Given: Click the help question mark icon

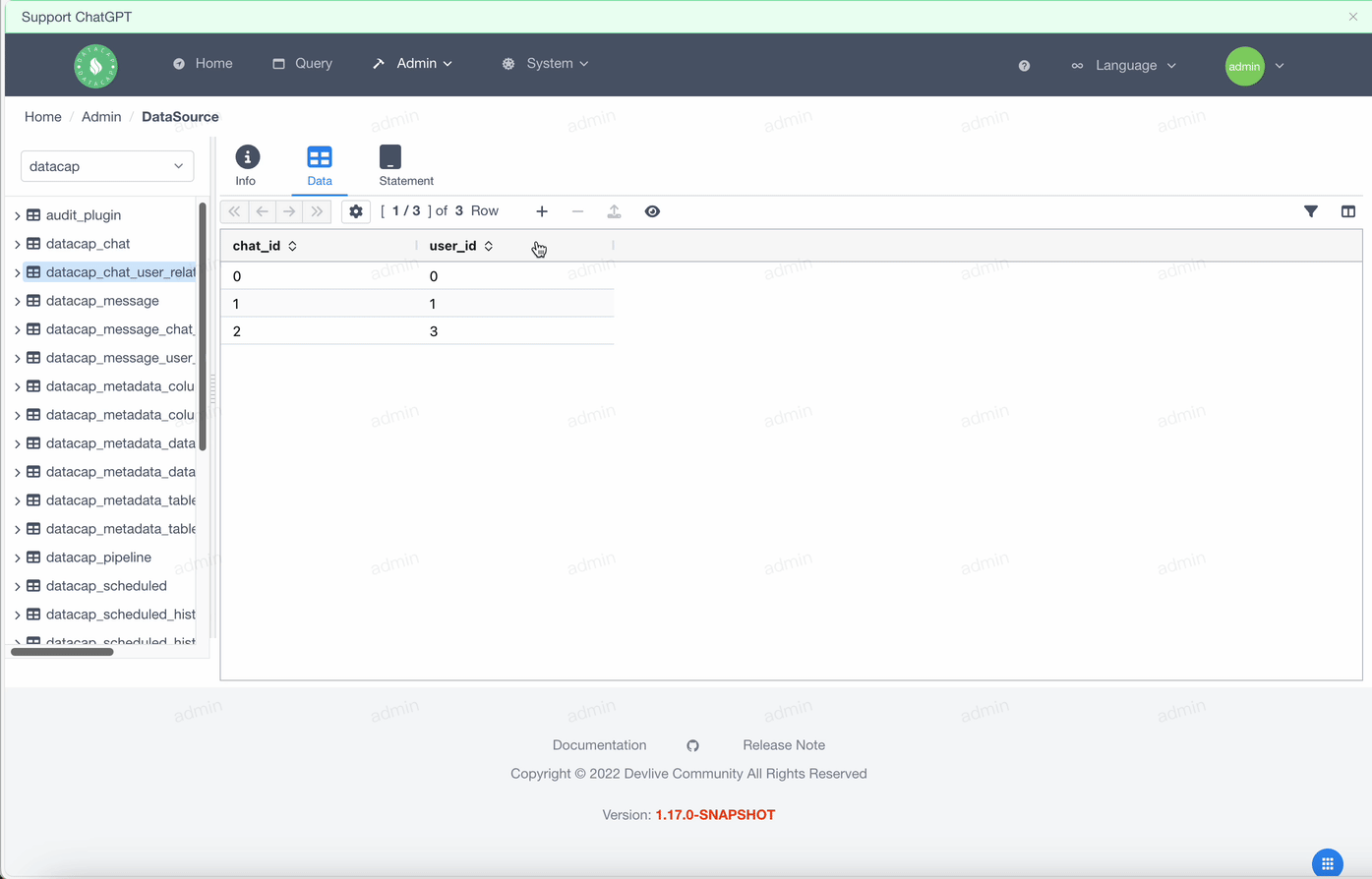Looking at the screenshot, I should [1024, 66].
